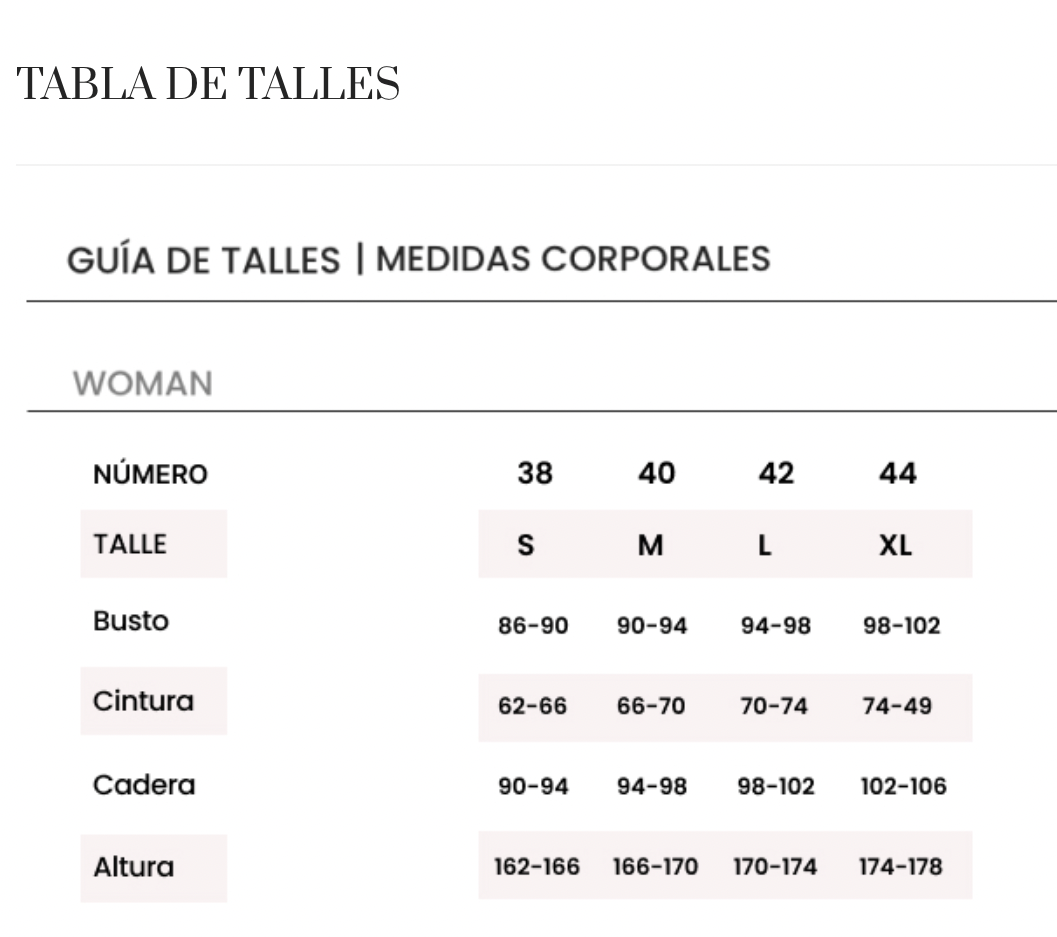Viewport: 1057px width, 937px height.
Task: Select the 162-166 Altura measurement
Action: coord(537,867)
